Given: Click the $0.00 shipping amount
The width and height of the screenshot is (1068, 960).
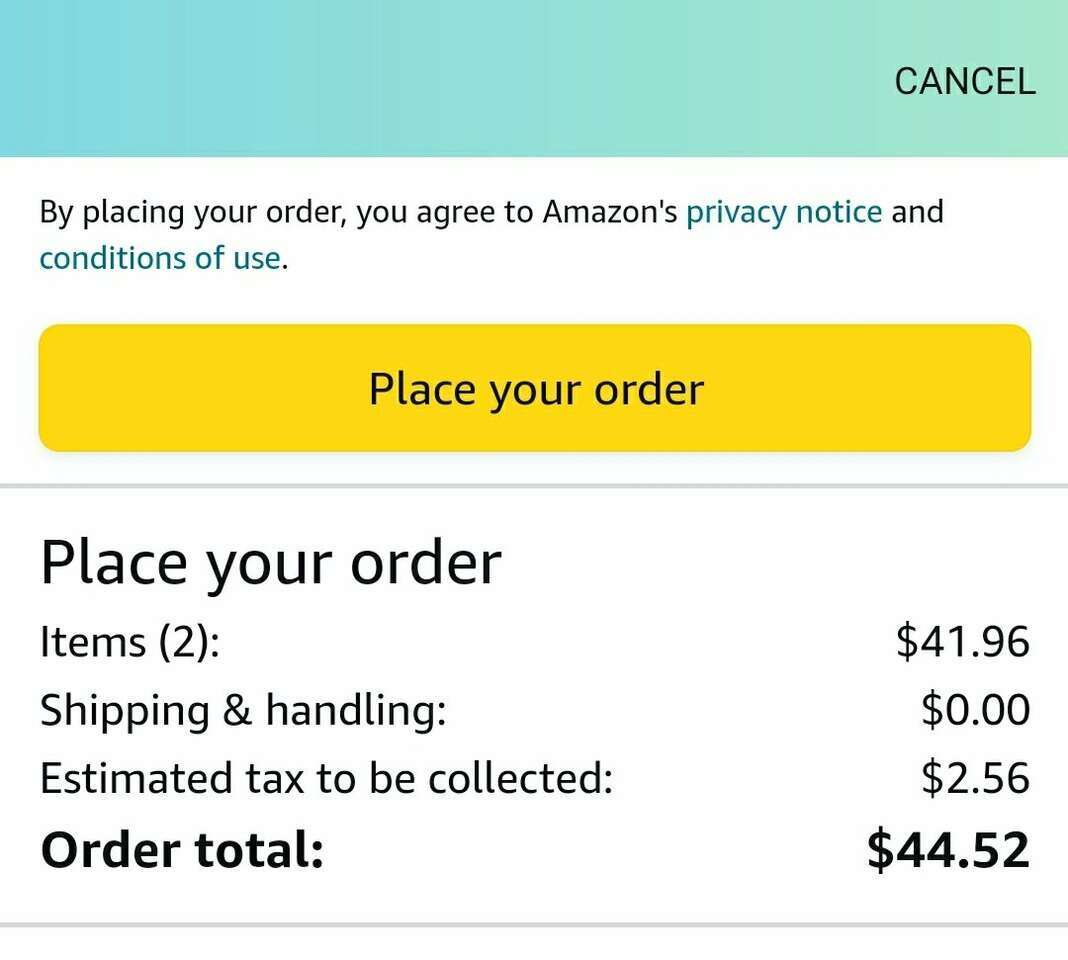Looking at the screenshot, I should 975,710.
